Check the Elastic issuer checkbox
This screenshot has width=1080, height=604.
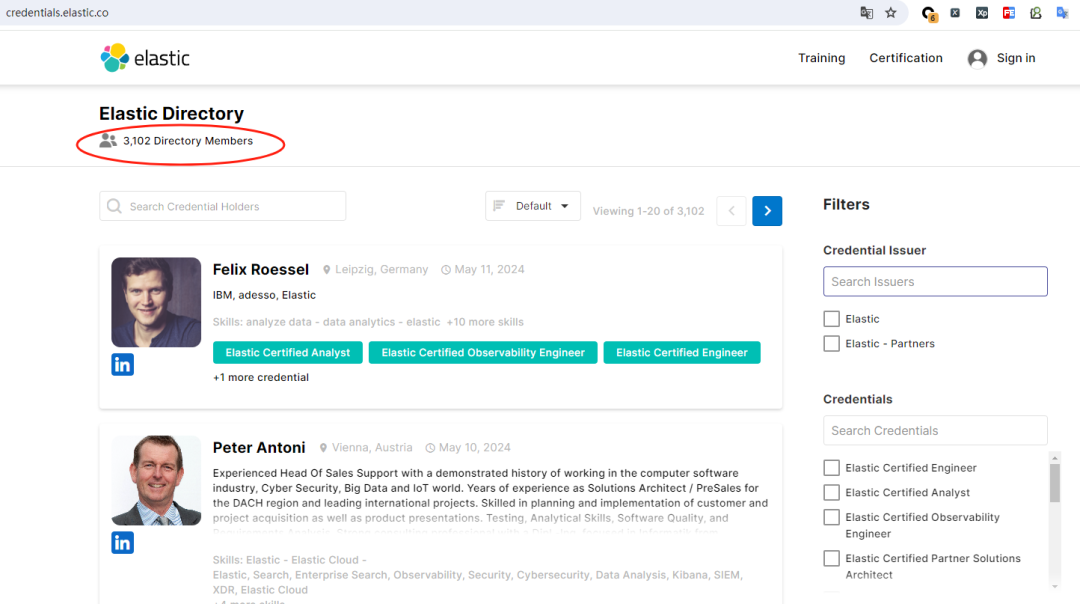point(831,319)
